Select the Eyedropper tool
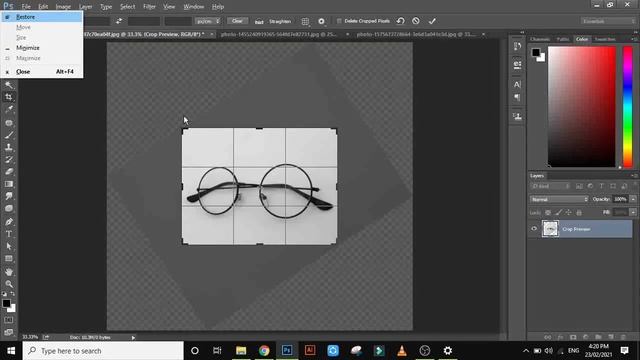640x360 pixels. (x=9, y=109)
